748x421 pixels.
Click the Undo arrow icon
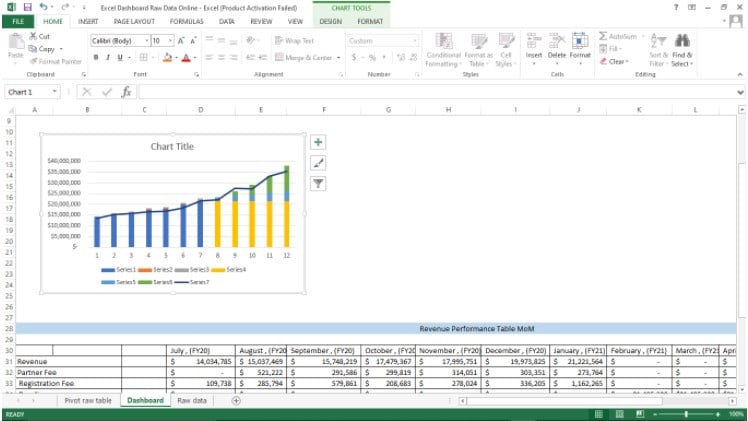point(43,7)
